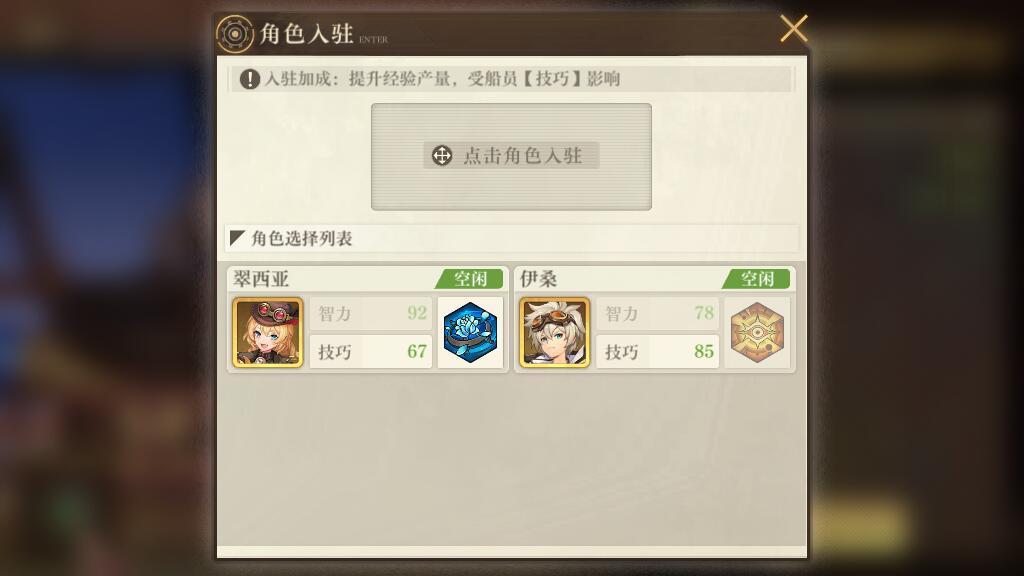
Task: Select 伊桑's character portrait
Action: 554,332
